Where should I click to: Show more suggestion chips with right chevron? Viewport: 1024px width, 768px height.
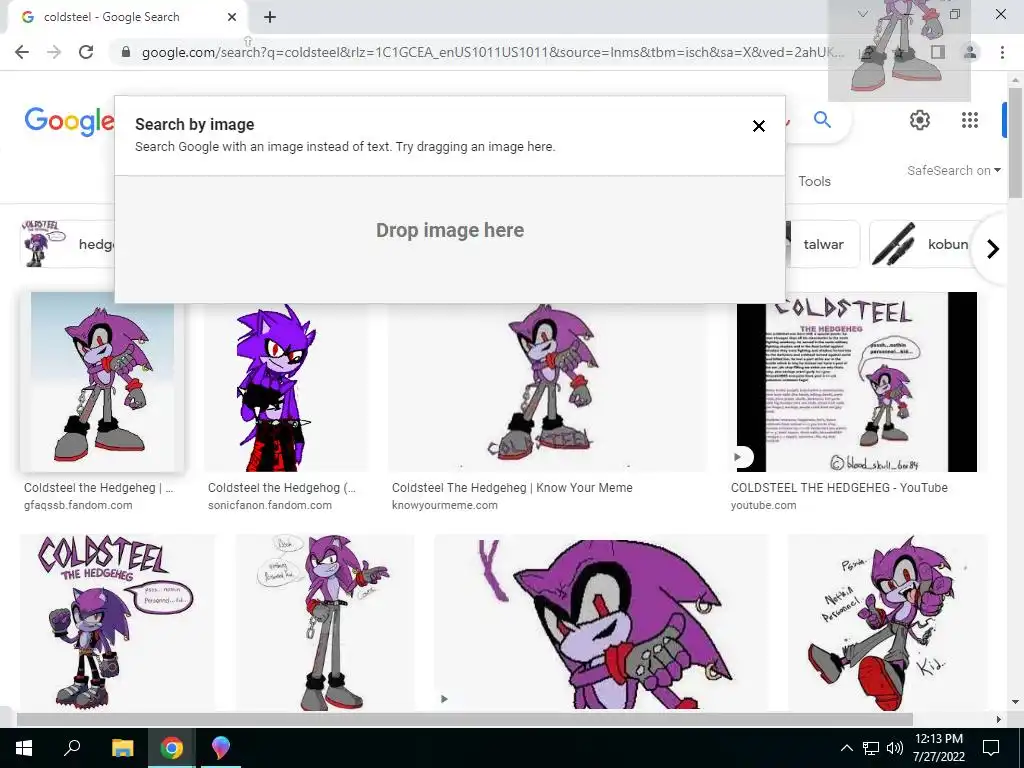coord(993,249)
